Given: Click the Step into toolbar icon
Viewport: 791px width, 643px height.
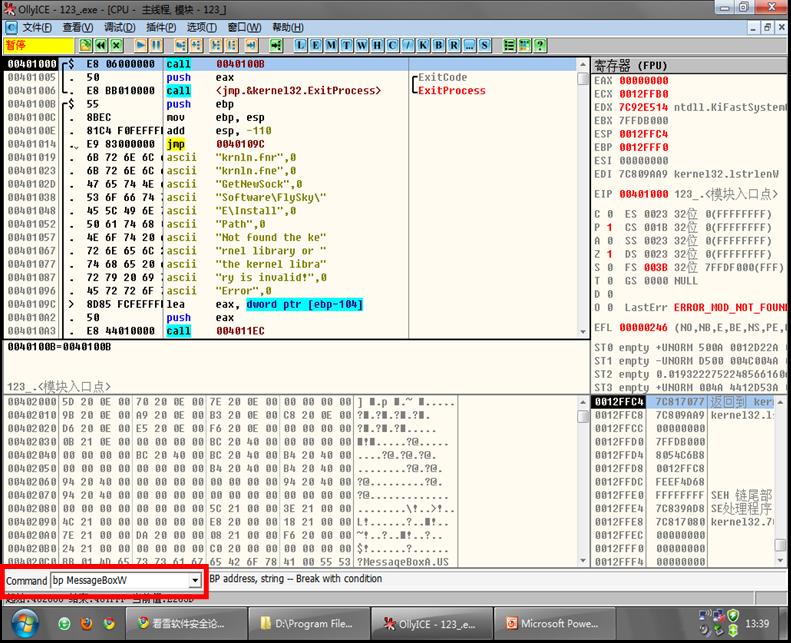Looking at the screenshot, I should [x=181, y=45].
